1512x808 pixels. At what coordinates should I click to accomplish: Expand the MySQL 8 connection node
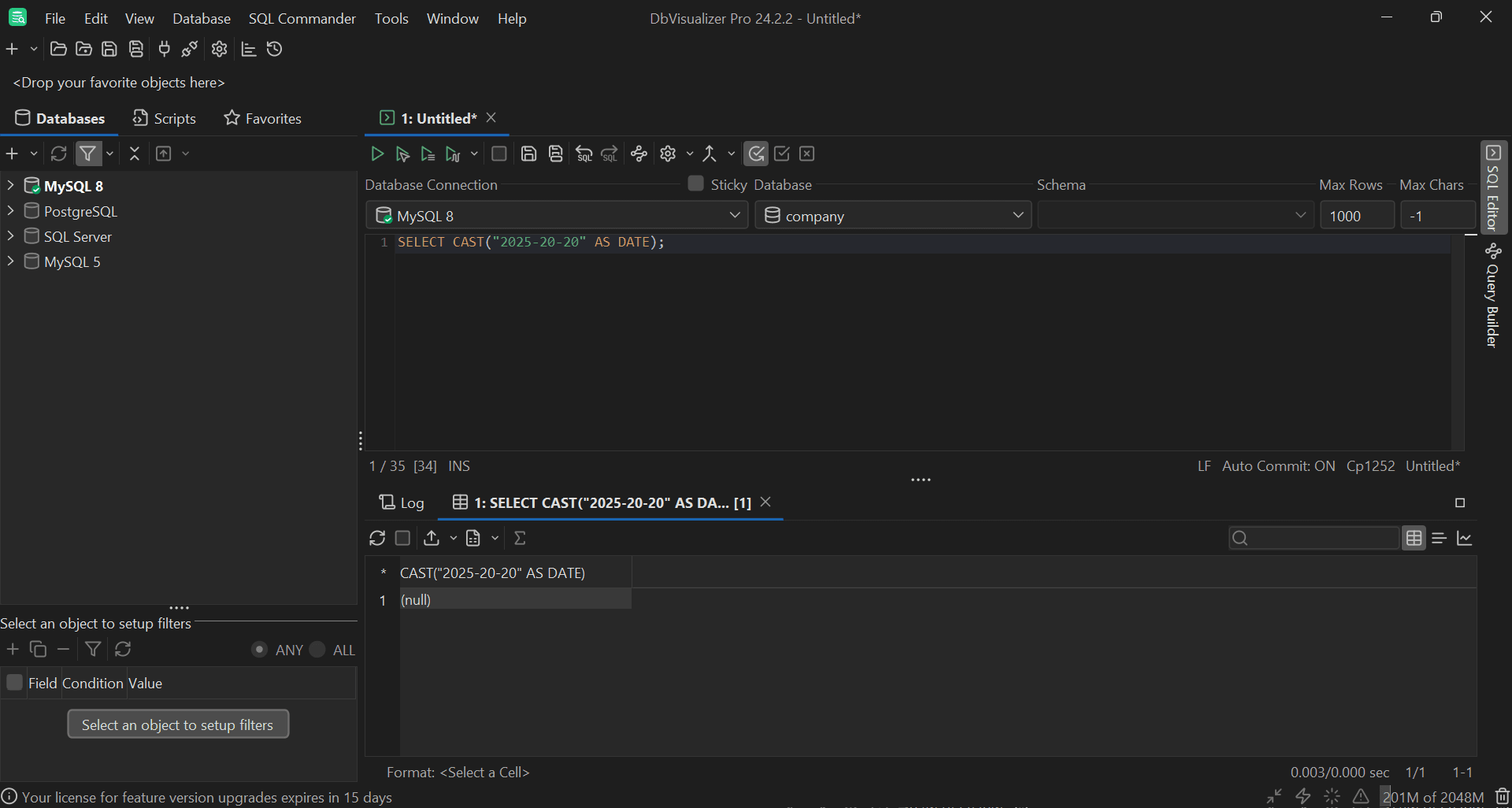pos(10,185)
